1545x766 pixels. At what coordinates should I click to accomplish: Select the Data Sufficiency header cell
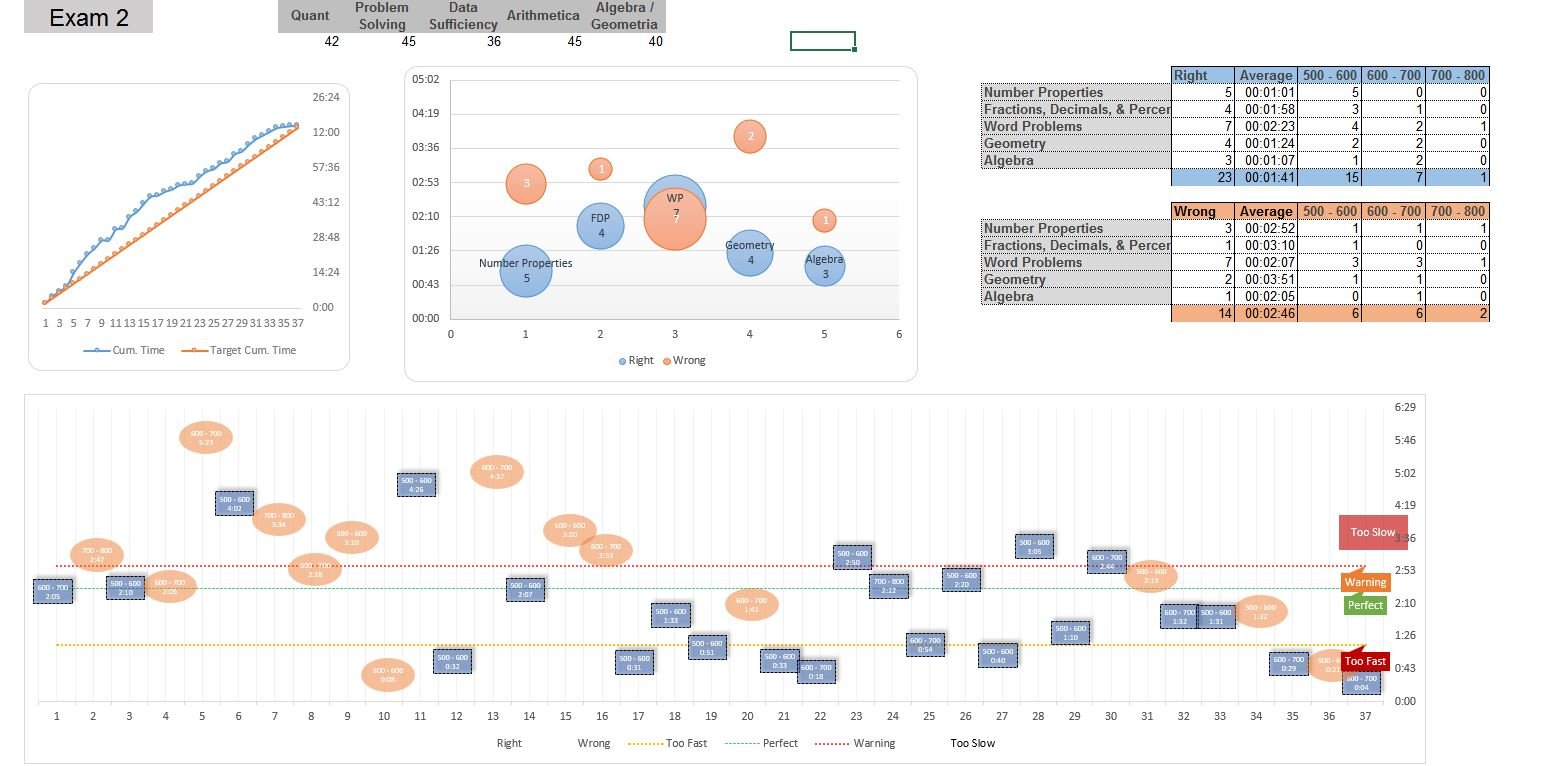pyautogui.click(x=463, y=16)
